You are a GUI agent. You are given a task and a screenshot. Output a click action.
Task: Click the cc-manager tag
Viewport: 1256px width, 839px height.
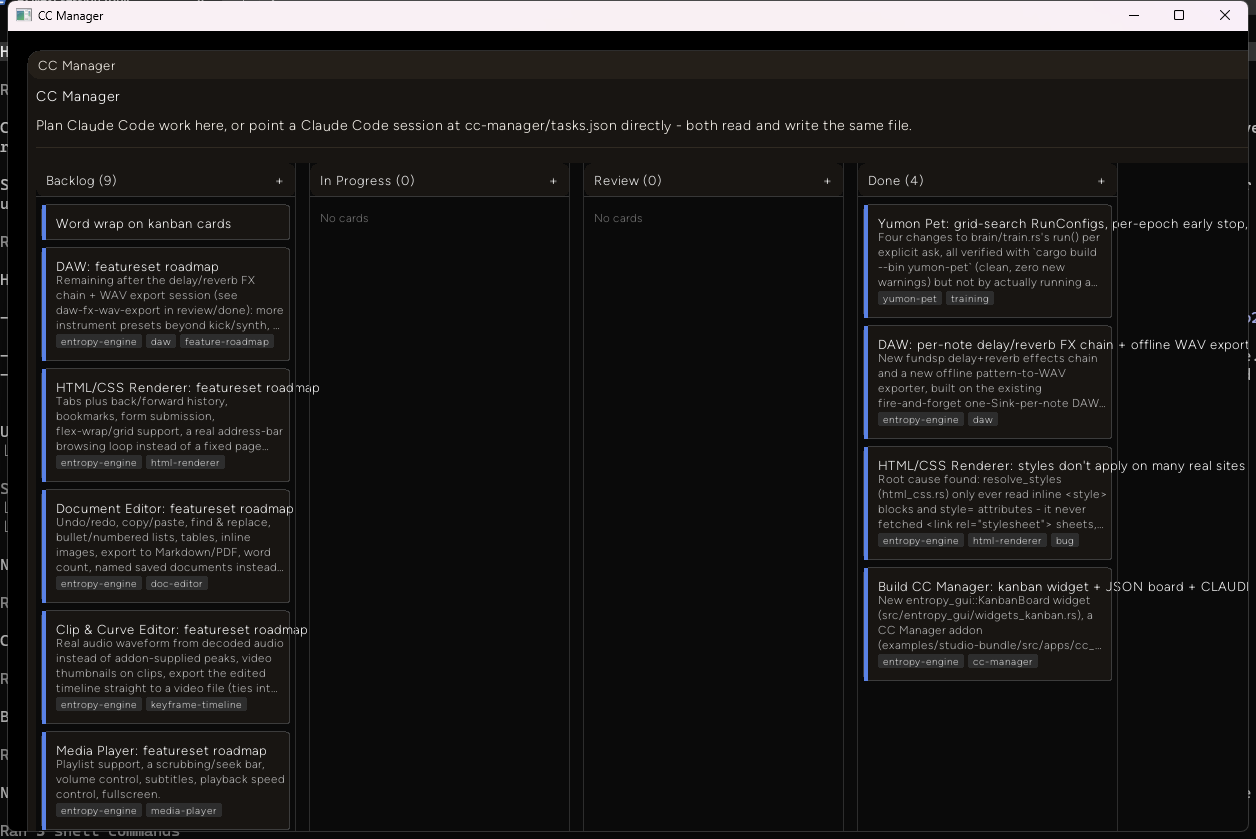click(x=1003, y=662)
